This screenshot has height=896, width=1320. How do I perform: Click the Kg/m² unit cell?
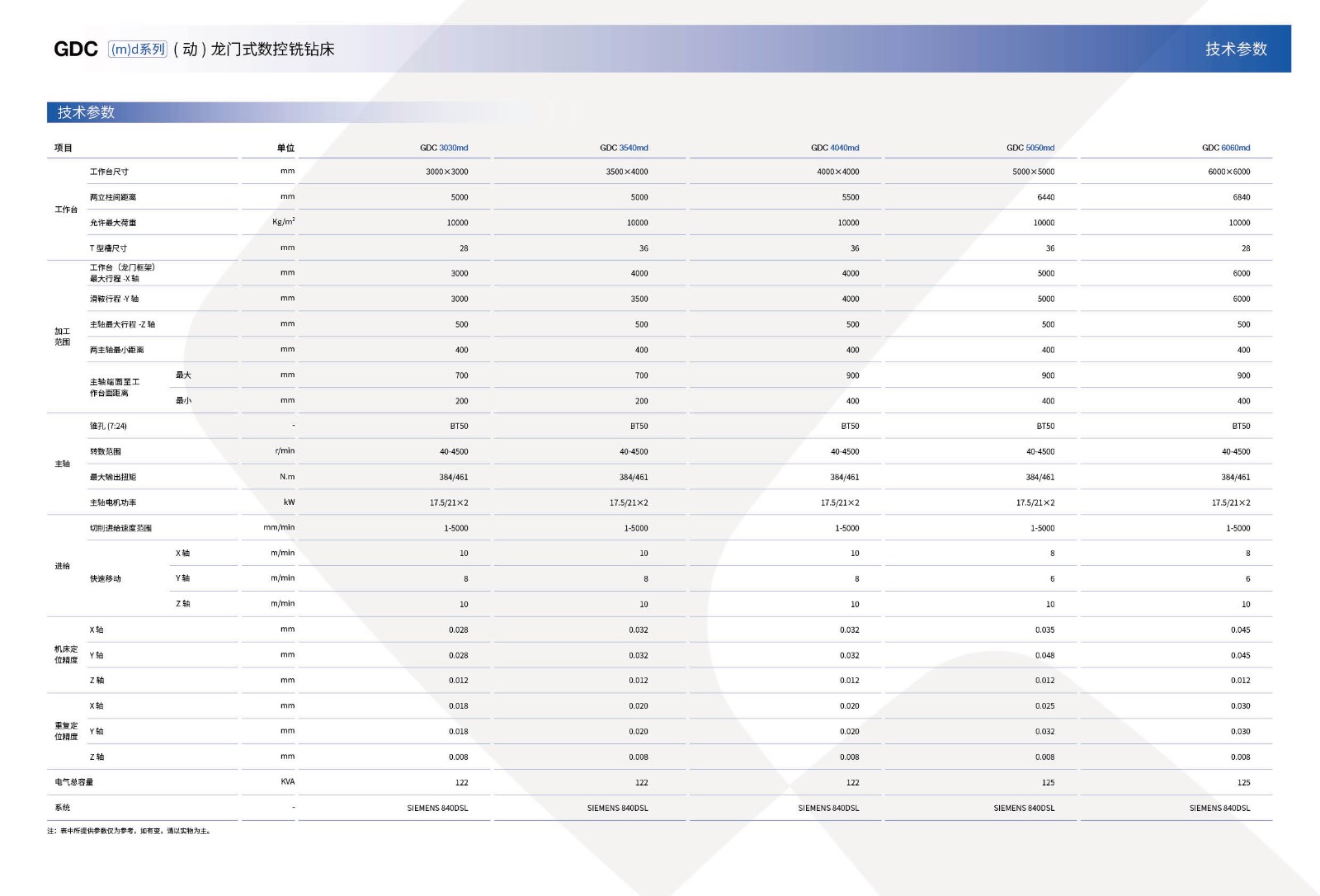click(283, 222)
